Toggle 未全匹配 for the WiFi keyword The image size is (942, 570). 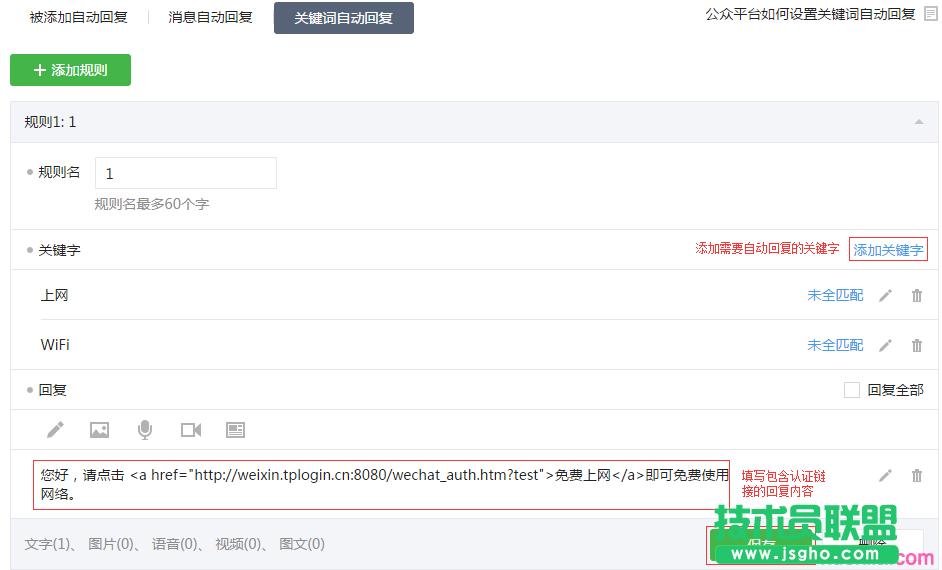tap(835, 346)
